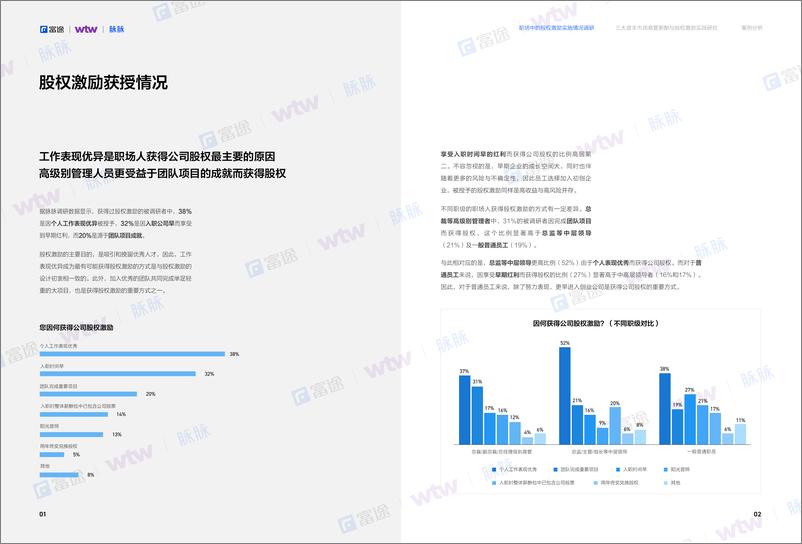This screenshot has height=544, width=802.
Task: Click the 团队完成重要项目 legend color swatch
Action: point(555,469)
